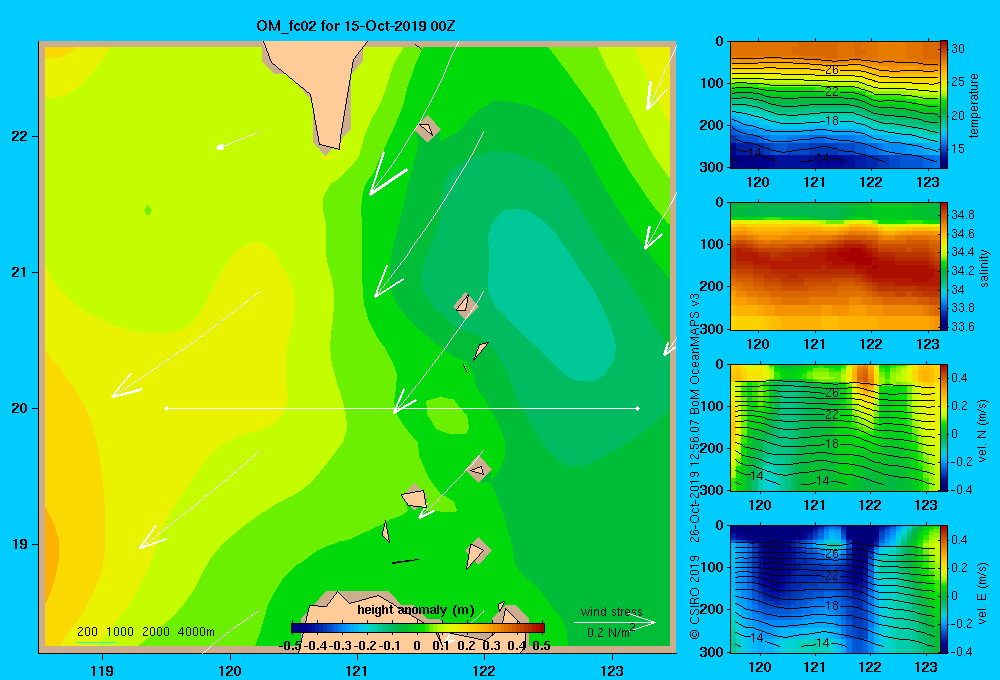Image resolution: width=1000 pixels, height=680 pixels.
Task: Click the plot title OM_fc02 for 15-Oct-2019 00Z
Action: (356, 26)
